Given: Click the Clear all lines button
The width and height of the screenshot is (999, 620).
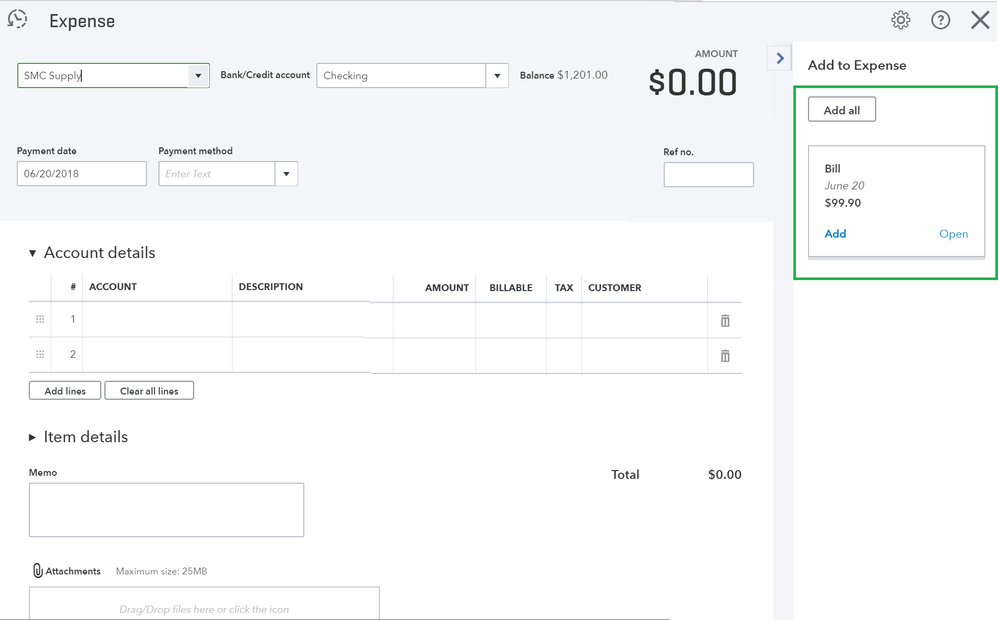Looking at the screenshot, I should coord(149,391).
